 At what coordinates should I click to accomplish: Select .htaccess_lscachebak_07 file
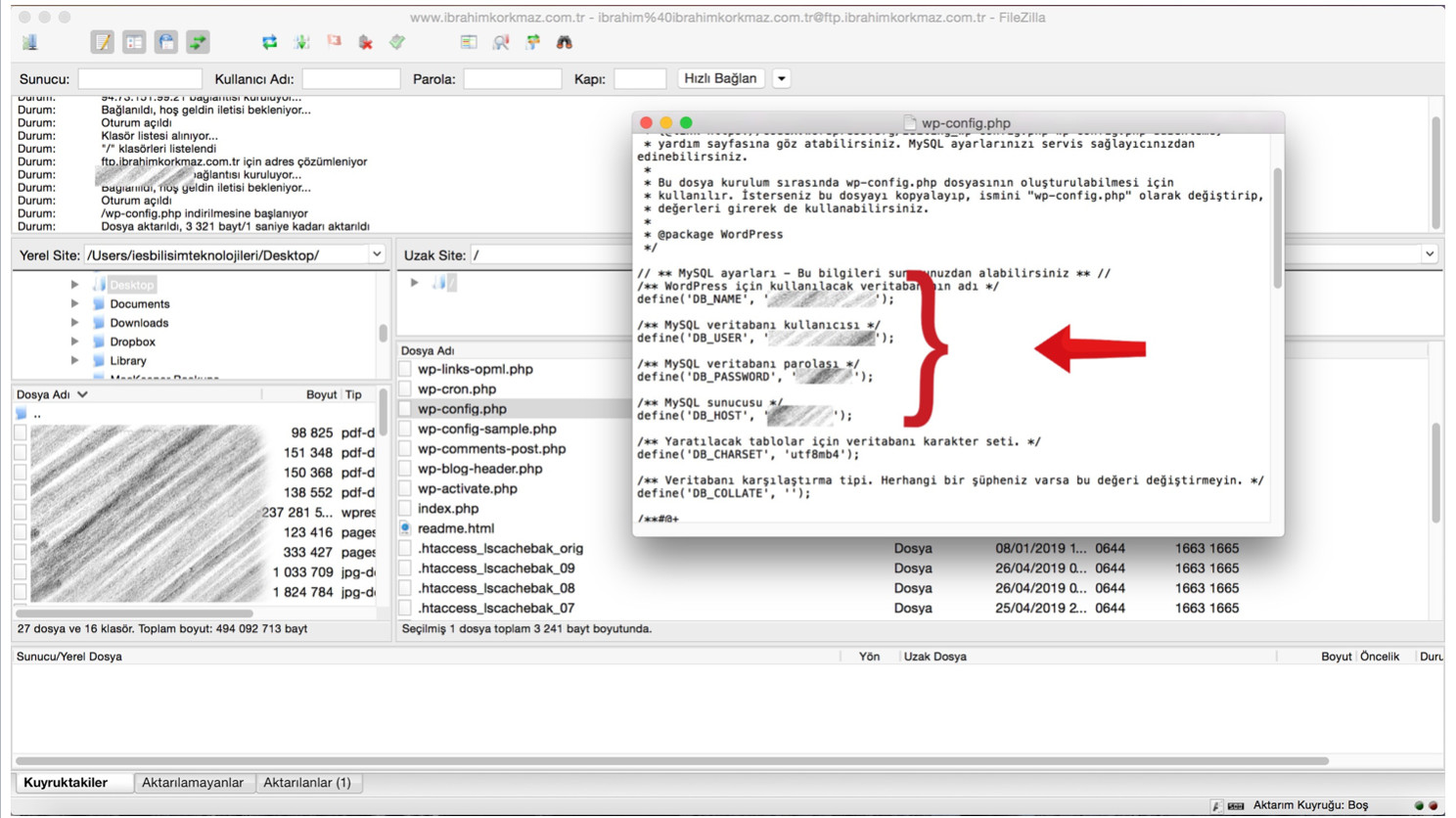pyautogui.click(x=496, y=608)
